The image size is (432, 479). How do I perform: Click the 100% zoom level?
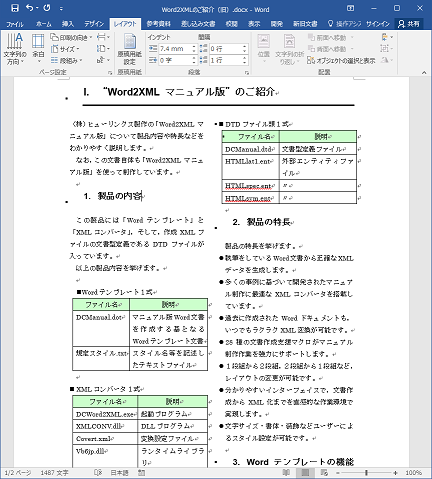pyautogui.click(x=414, y=473)
